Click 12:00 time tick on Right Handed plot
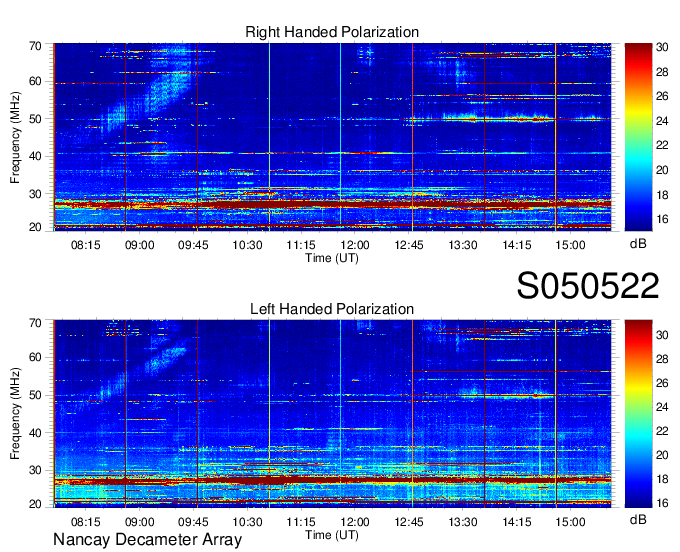This screenshot has height=552, width=680. click(355, 245)
